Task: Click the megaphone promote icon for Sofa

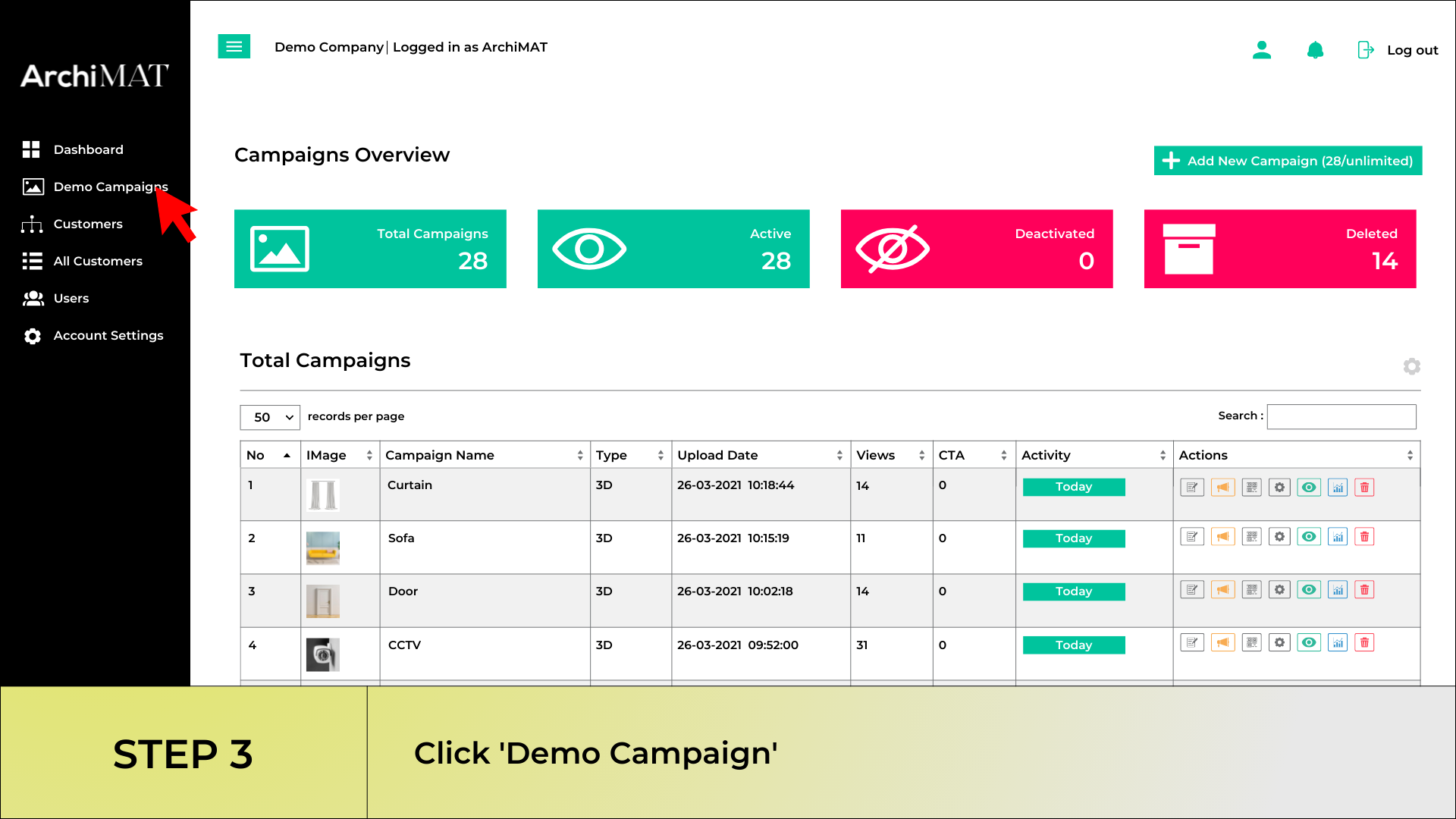Action: pos(1222,537)
